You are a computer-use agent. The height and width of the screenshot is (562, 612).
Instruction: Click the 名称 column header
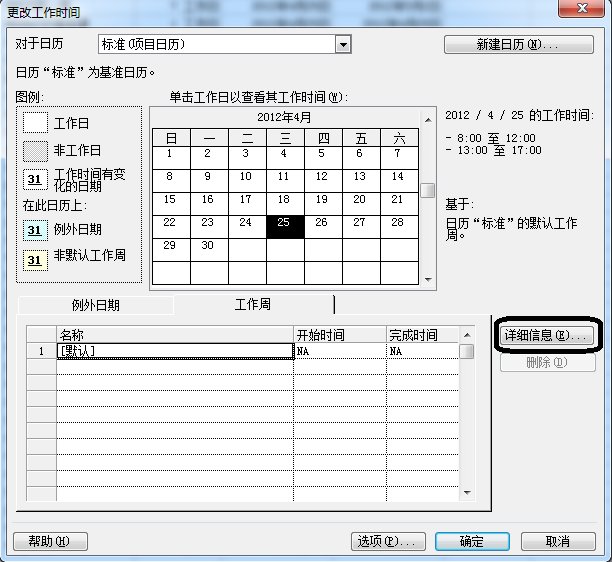click(175, 335)
